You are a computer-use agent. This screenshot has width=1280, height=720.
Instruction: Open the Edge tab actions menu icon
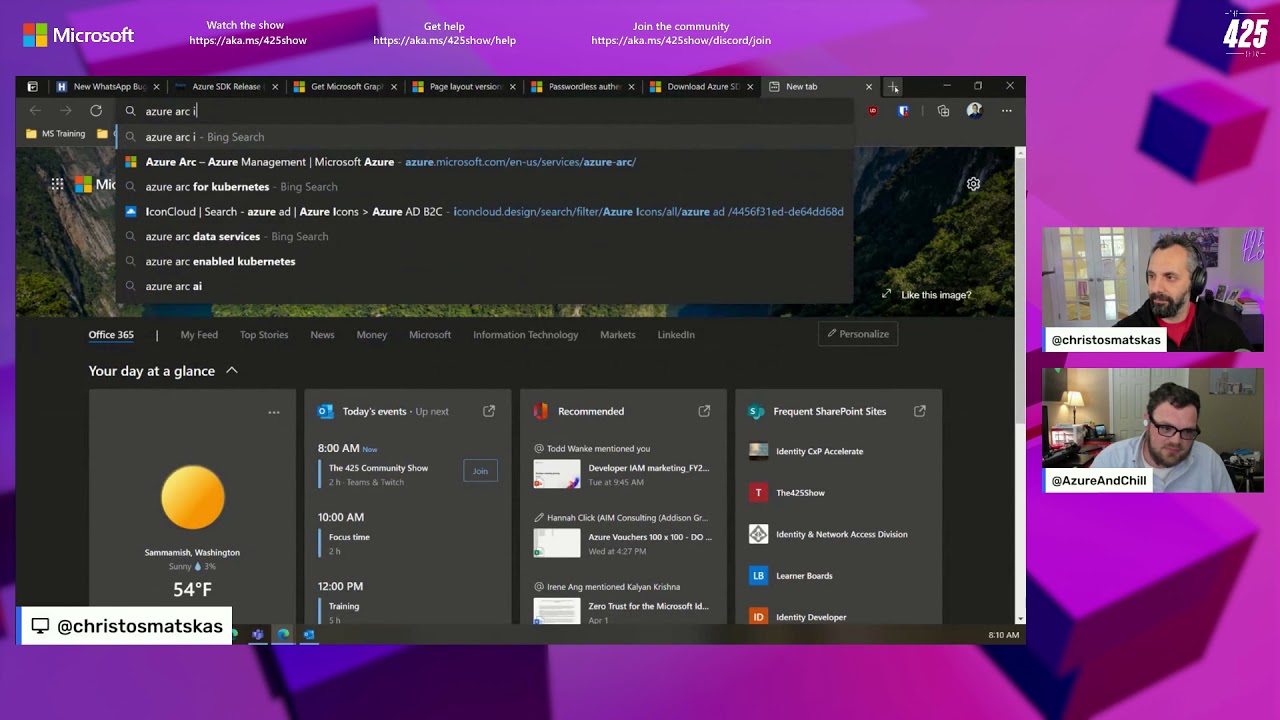[32, 87]
